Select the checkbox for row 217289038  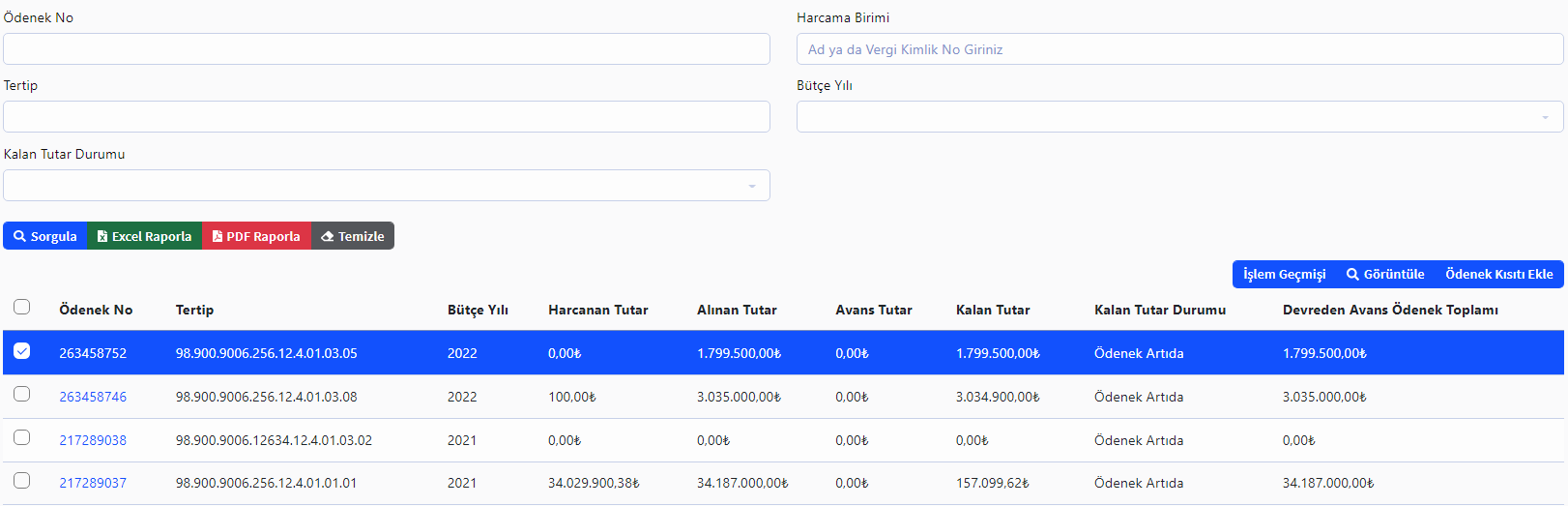pos(22,438)
